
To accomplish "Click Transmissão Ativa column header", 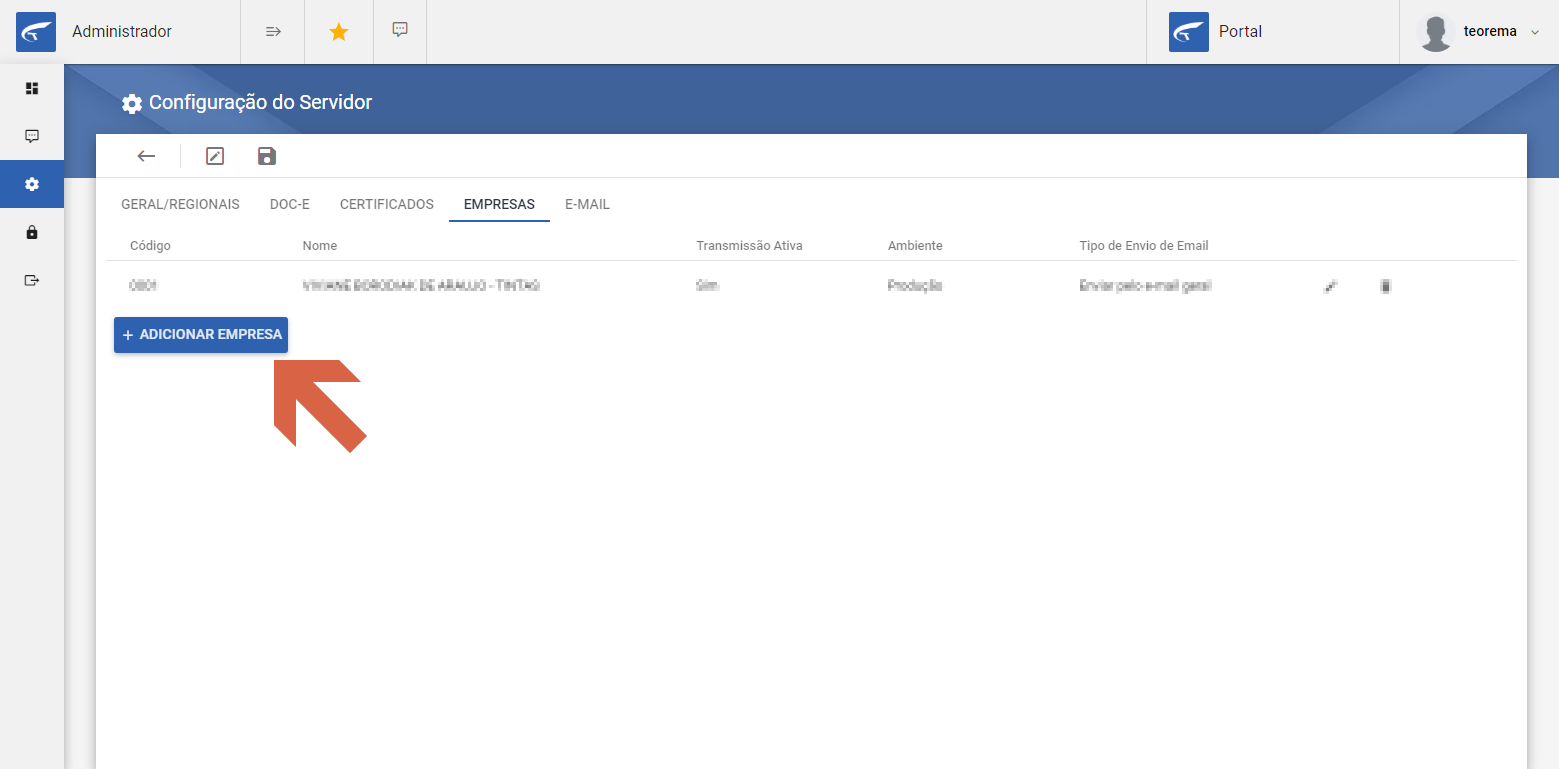I will coord(749,246).
